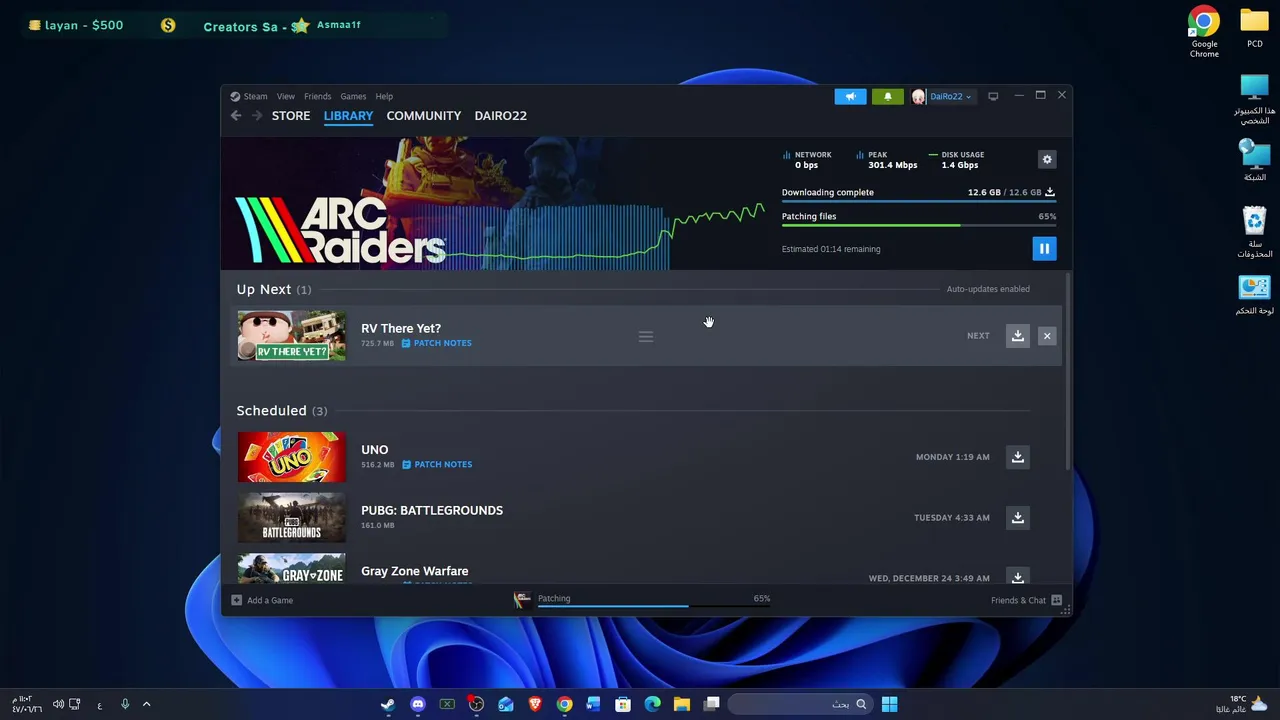Start RV There Yet? download now
This screenshot has width=1280, height=720.
tap(1017, 336)
